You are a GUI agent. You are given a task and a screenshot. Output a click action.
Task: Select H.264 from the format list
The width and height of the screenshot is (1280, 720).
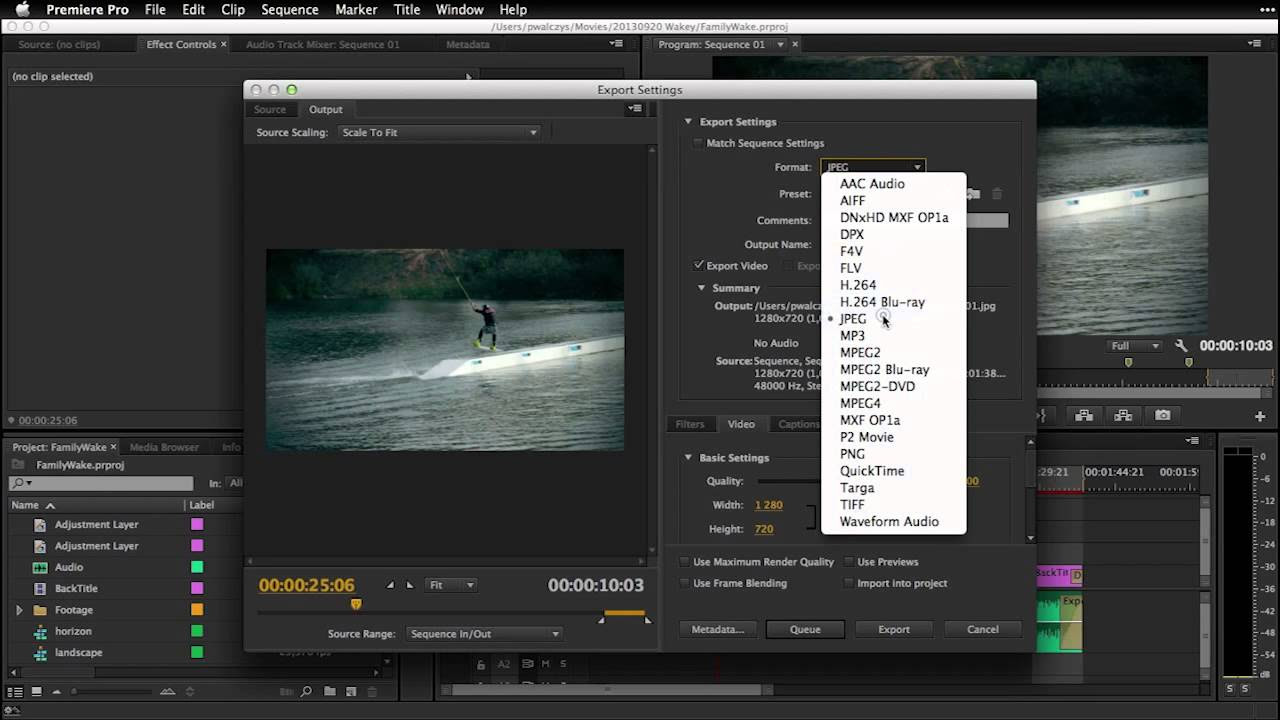858,284
